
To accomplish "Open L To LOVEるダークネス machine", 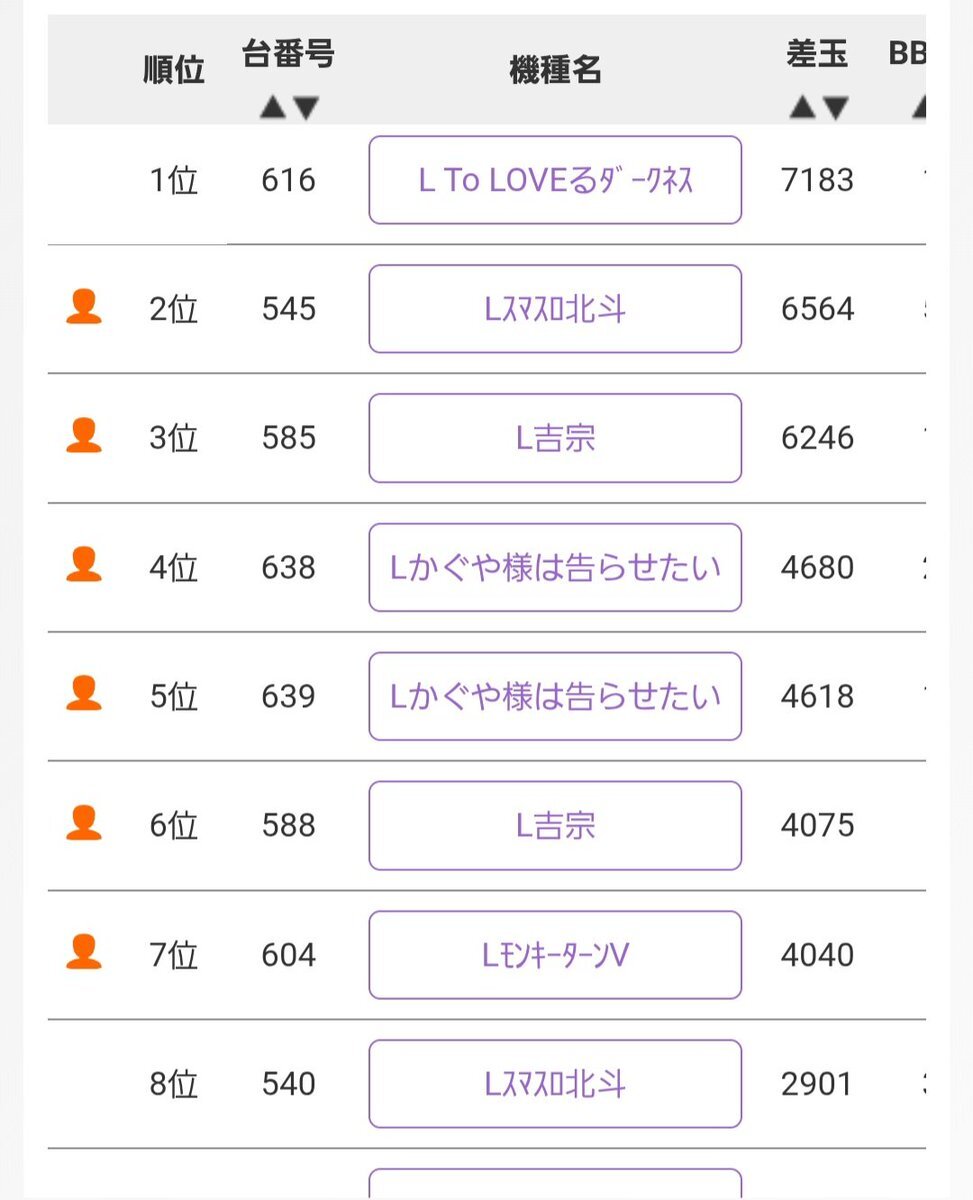I will click(555, 180).
